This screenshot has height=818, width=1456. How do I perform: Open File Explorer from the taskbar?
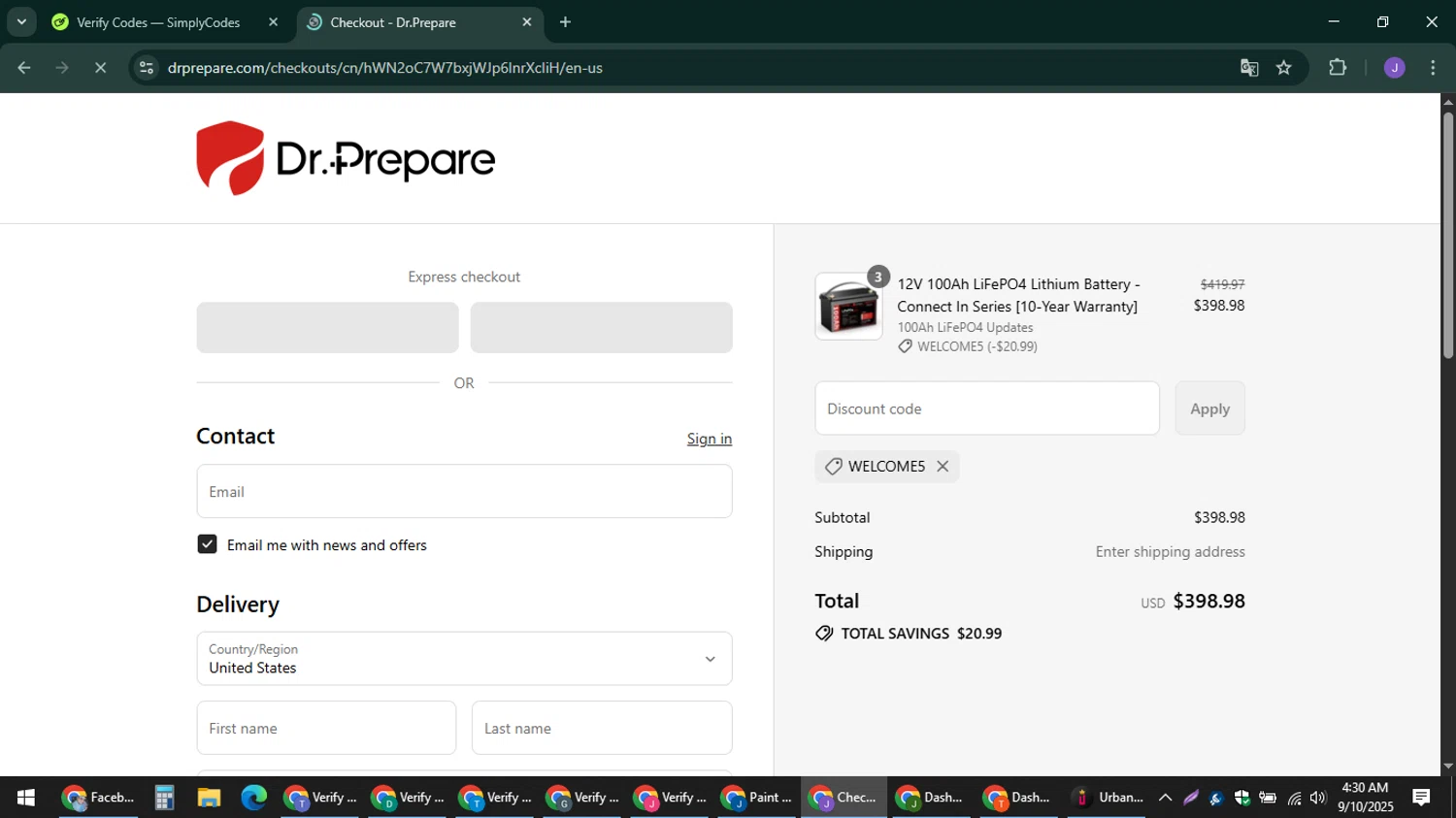tap(209, 798)
